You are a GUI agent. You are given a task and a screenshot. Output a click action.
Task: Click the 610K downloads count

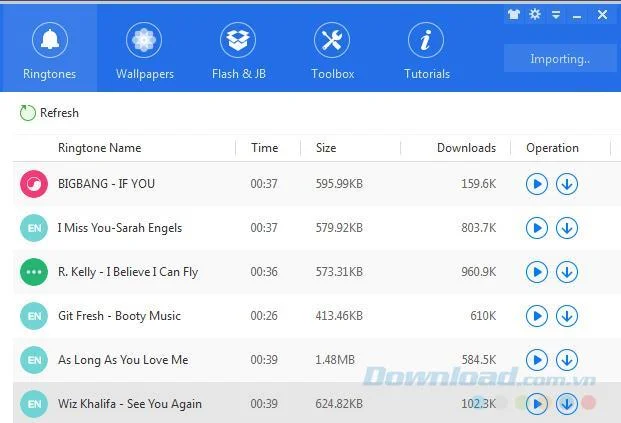(483, 316)
